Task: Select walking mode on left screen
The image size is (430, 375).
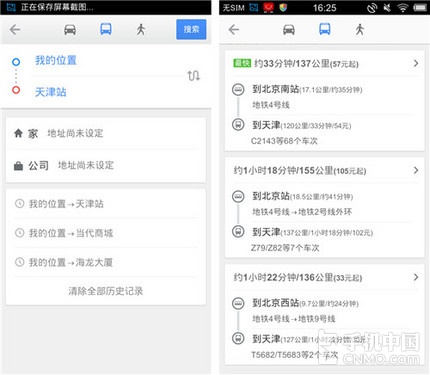Action: click(x=141, y=30)
